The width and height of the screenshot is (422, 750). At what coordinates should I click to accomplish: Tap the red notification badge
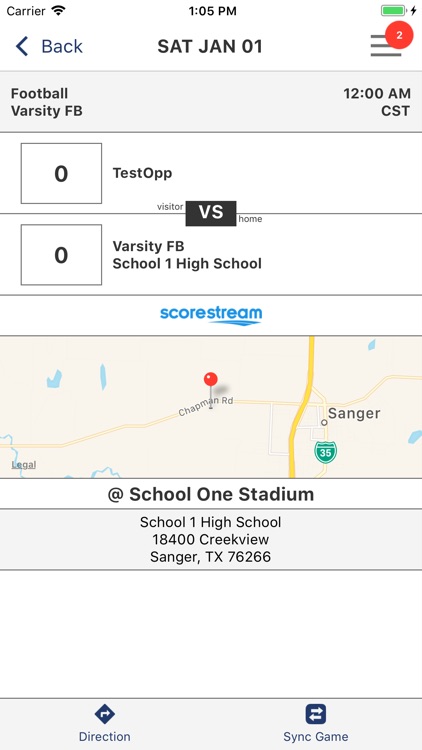coord(399,35)
